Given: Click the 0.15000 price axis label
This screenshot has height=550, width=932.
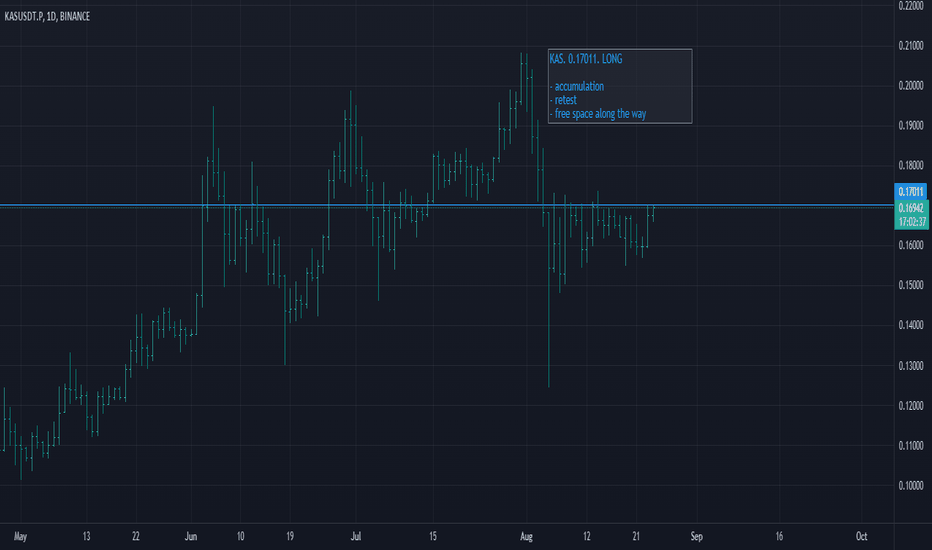Looking at the screenshot, I should (911, 285).
